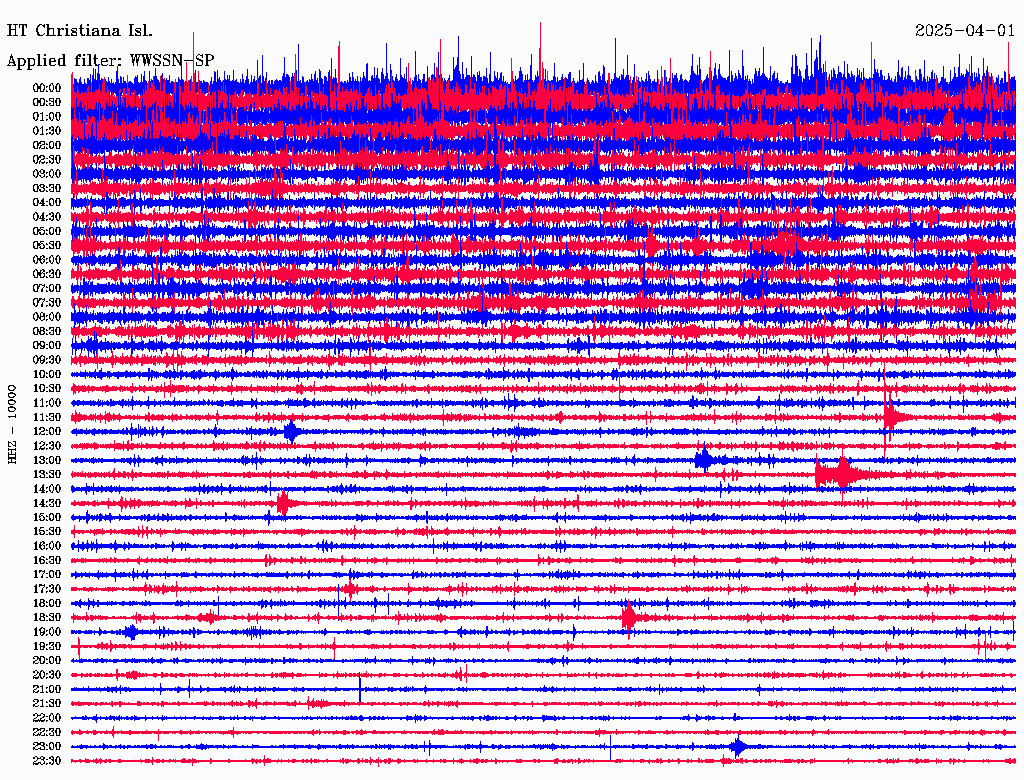The image size is (1024, 780).
Task: Select the 13:30 time label
Action: 47,475
